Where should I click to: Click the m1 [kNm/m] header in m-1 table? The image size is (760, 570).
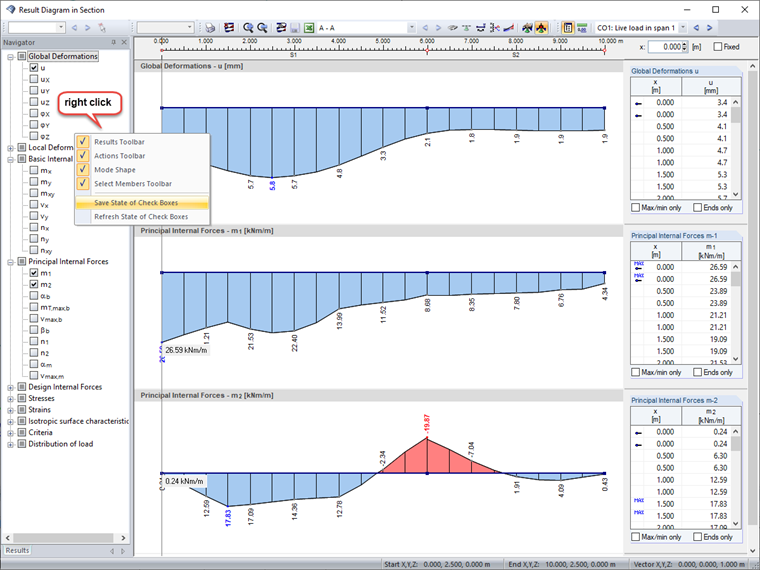[x=711, y=251]
